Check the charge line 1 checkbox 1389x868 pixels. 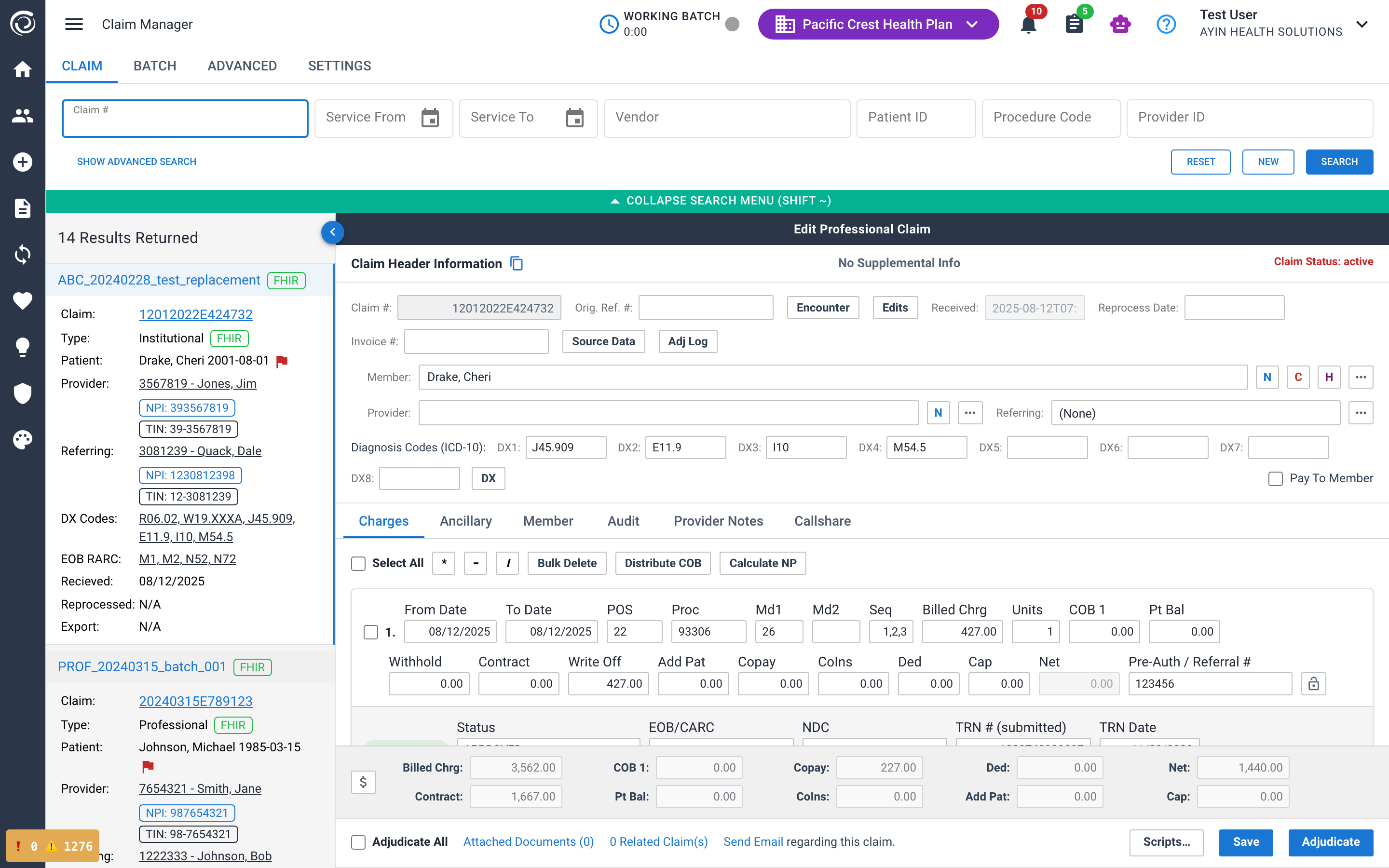(371, 632)
